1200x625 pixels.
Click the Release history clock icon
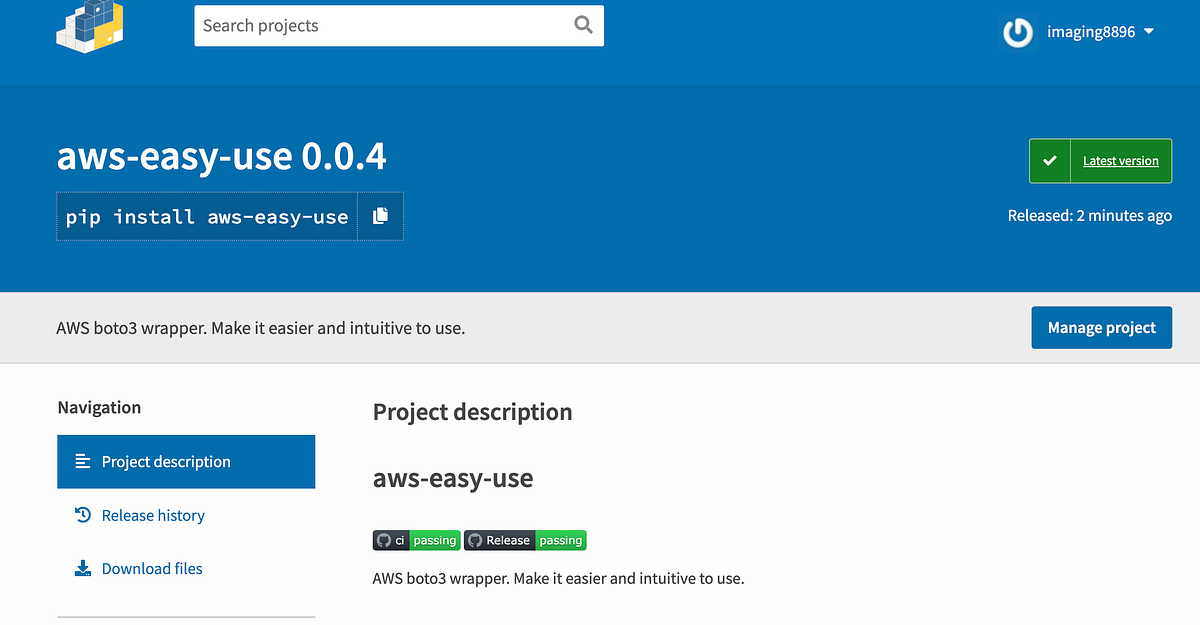point(81,514)
